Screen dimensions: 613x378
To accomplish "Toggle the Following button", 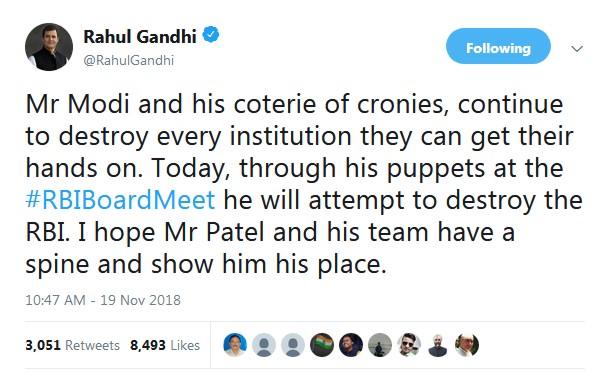I will click(x=498, y=46).
